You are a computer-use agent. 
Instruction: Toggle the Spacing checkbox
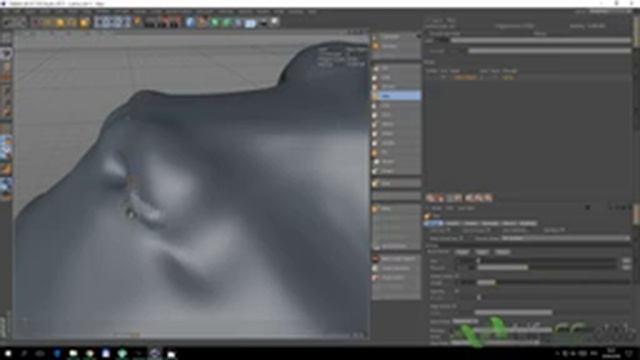(x=457, y=291)
